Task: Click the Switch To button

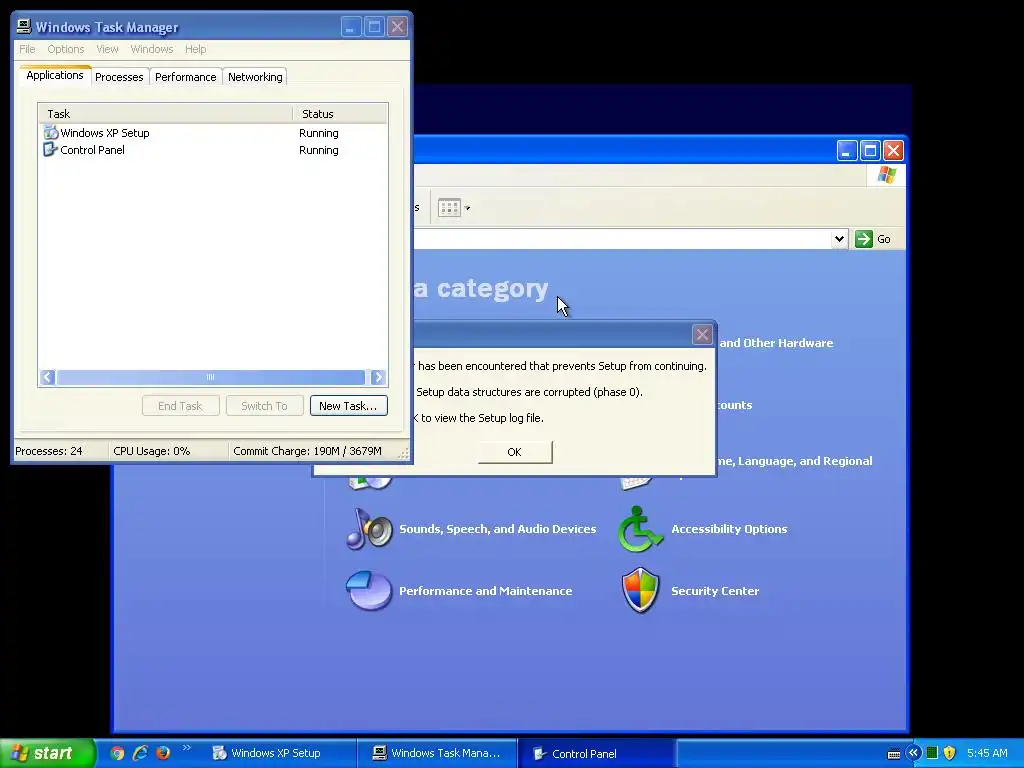Action: pyautogui.click(x=264, y=406)
